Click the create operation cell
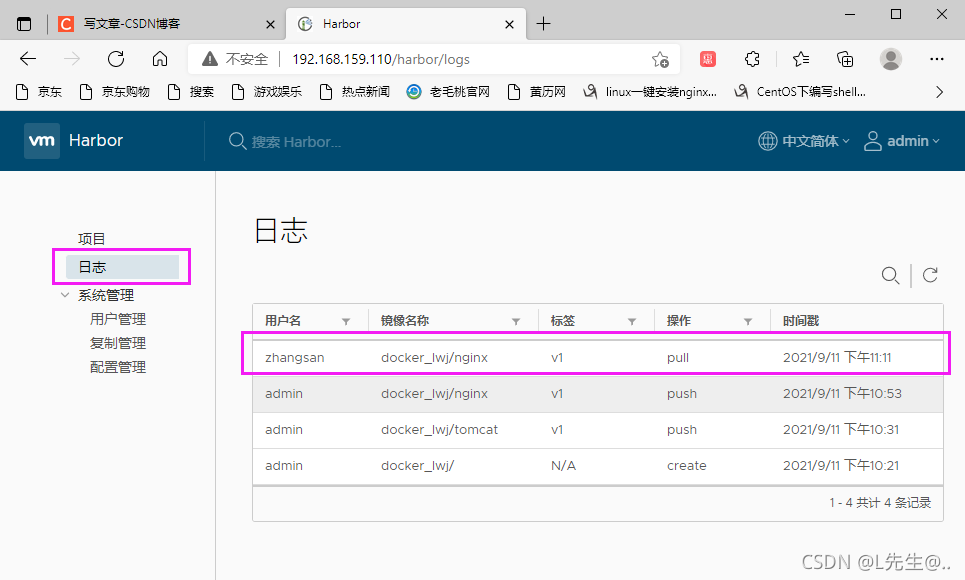Screen dimensions: 965x580 (x=686, y=465)
